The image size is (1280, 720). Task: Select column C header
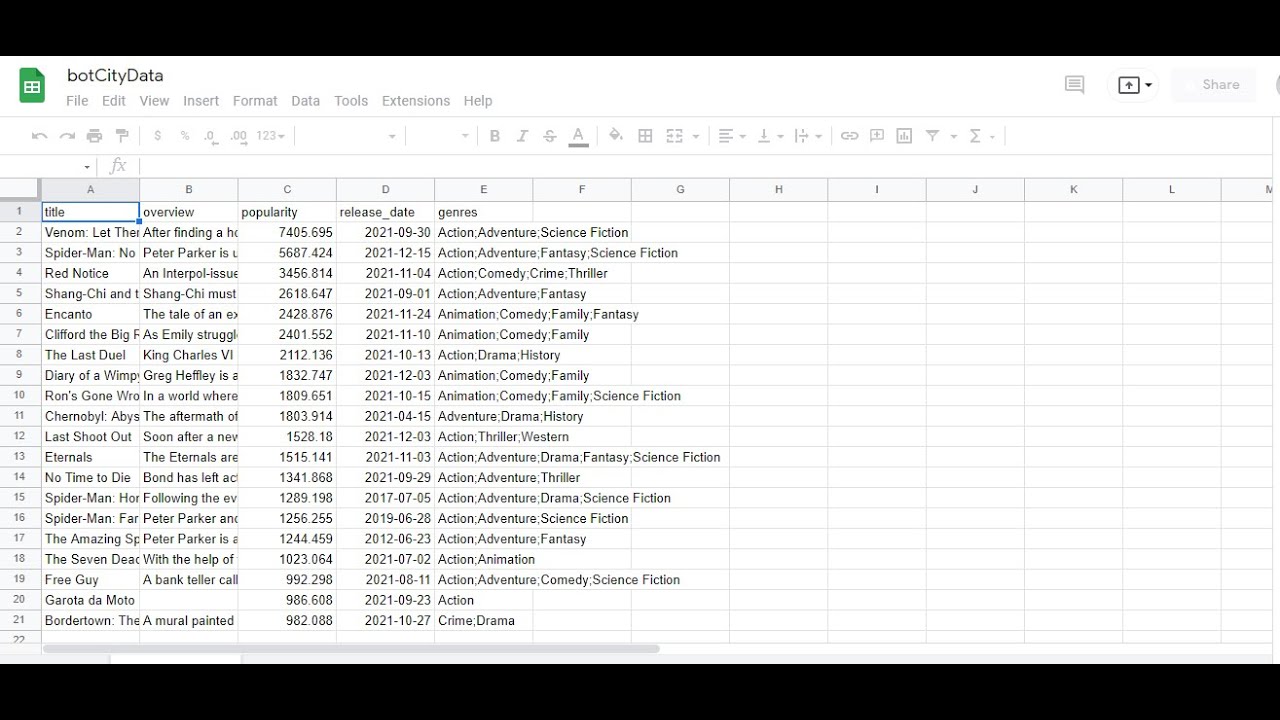click(x=287, y=189)
